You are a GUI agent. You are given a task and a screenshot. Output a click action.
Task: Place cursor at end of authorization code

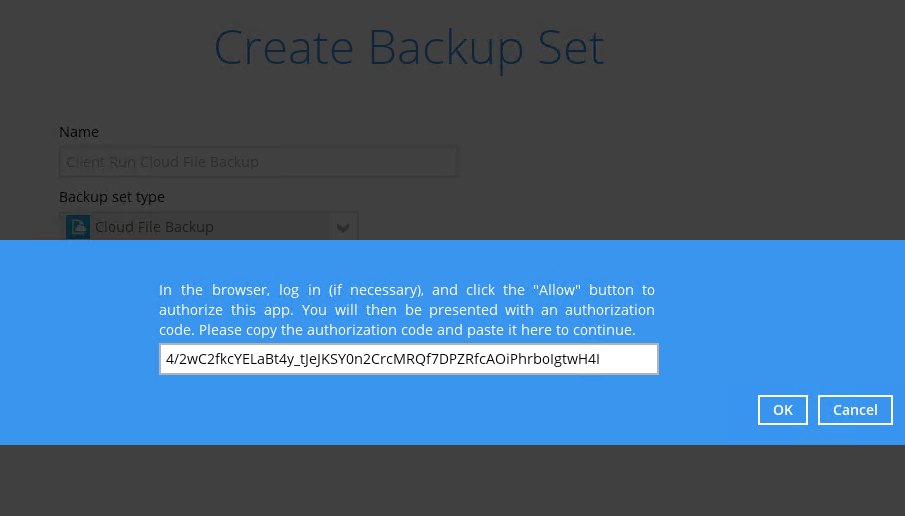tap(601, 359)
